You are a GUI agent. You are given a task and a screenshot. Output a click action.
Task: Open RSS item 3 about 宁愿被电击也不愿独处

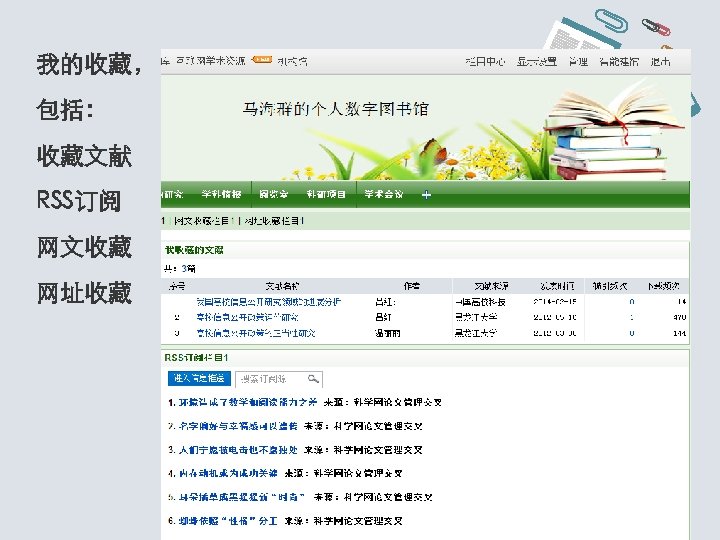tap(238, 450)
